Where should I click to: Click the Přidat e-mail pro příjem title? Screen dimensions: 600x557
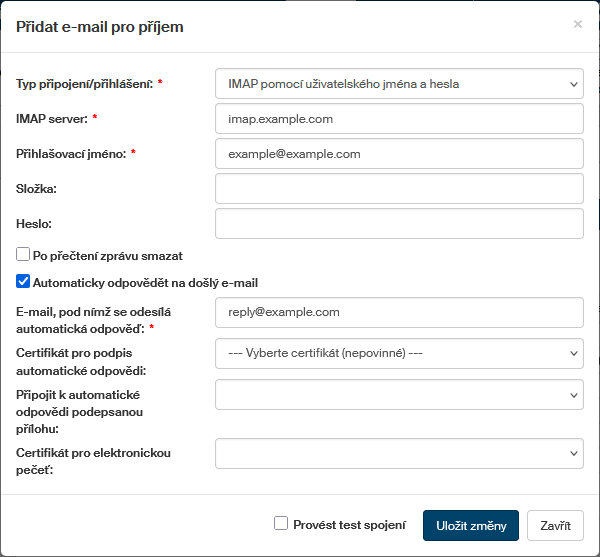pyautogui.click(x=100, y=27)
